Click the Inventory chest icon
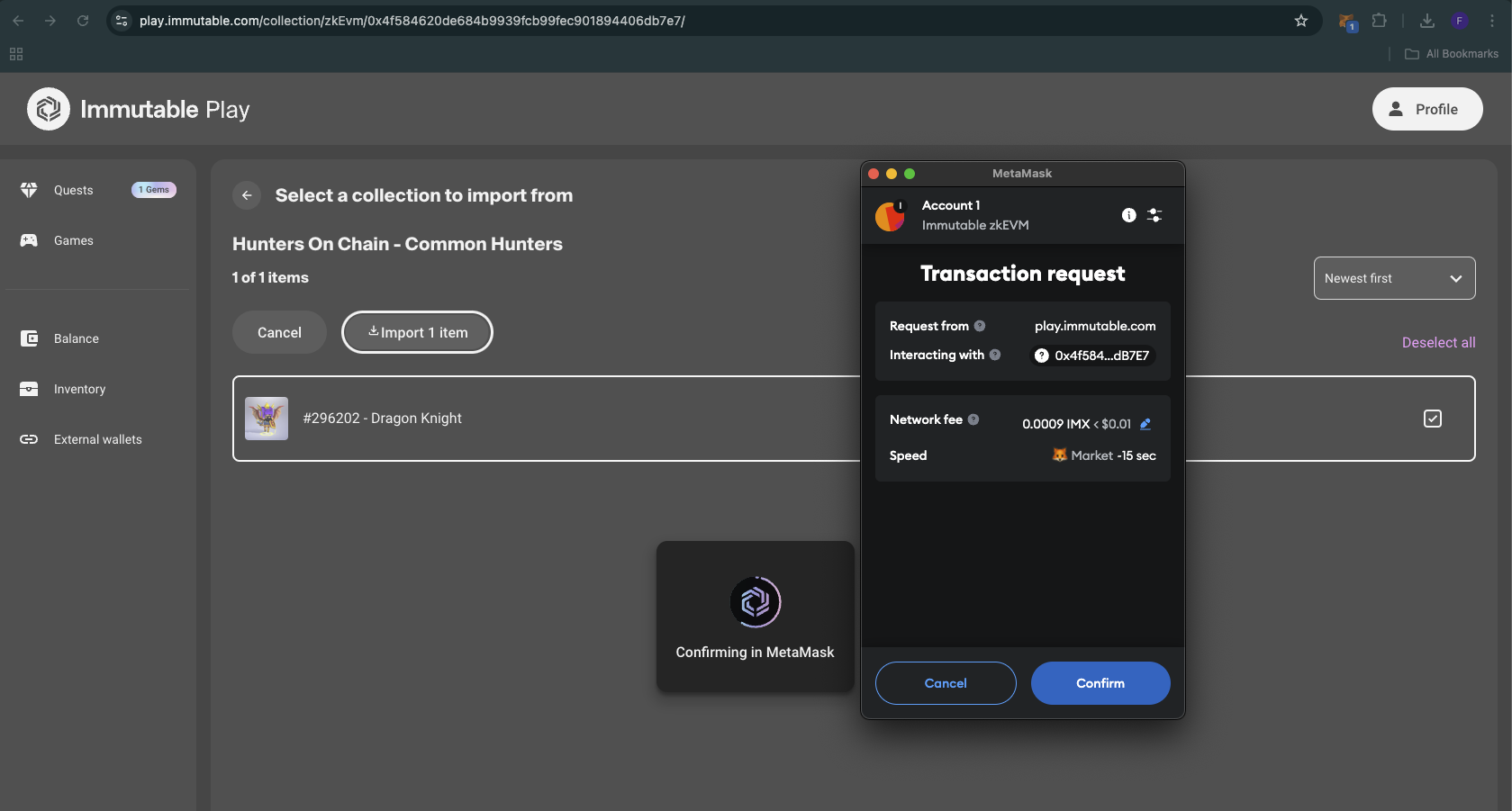 (29, 389)
